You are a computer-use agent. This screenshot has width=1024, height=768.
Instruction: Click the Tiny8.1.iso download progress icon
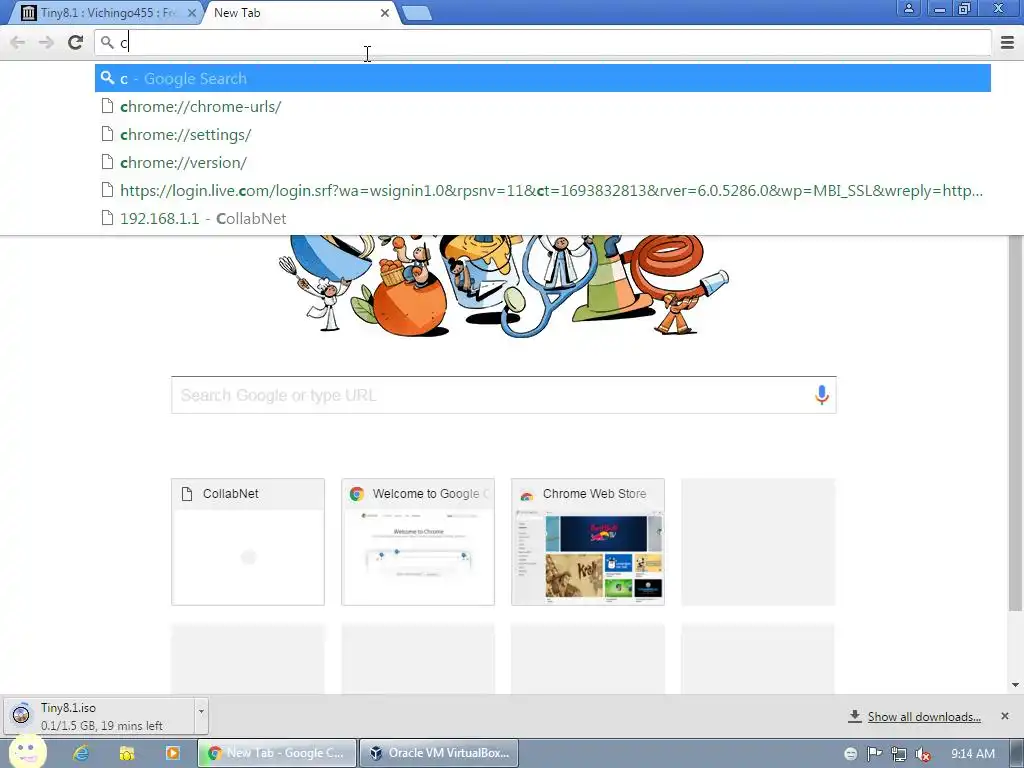pos(21,715)
